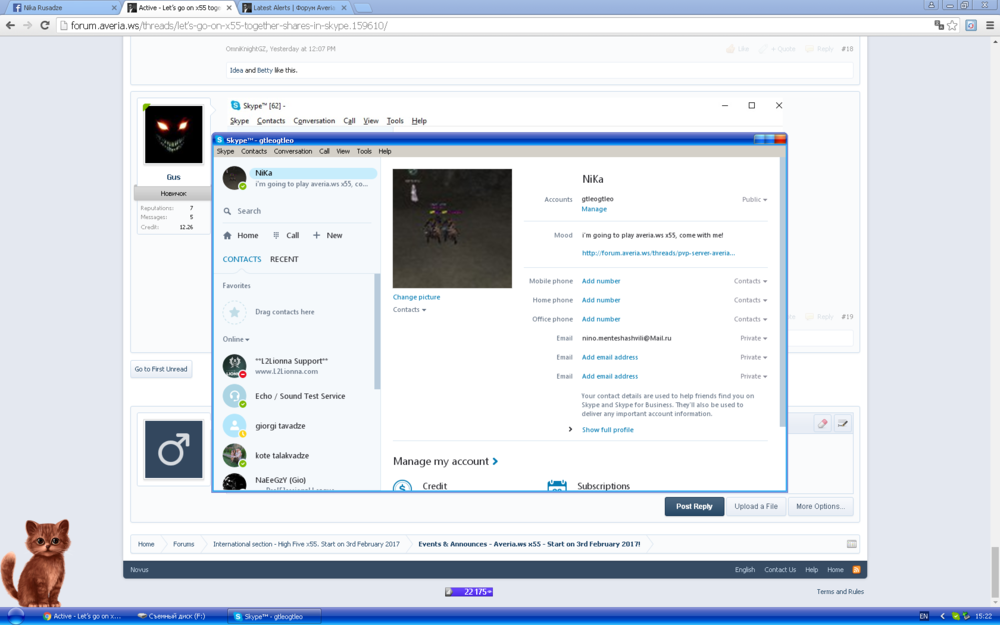Click the Search magnifier icon in Skype
This screenshot has width=1000, height=625.
point(228,211)
